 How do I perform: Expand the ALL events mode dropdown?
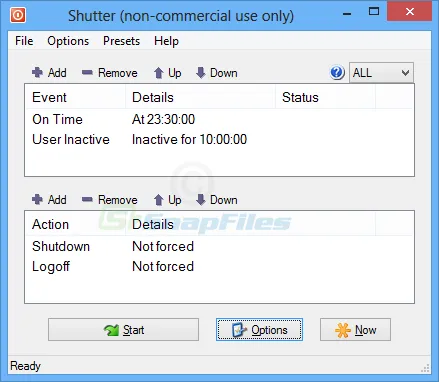[x=381, y=72]
